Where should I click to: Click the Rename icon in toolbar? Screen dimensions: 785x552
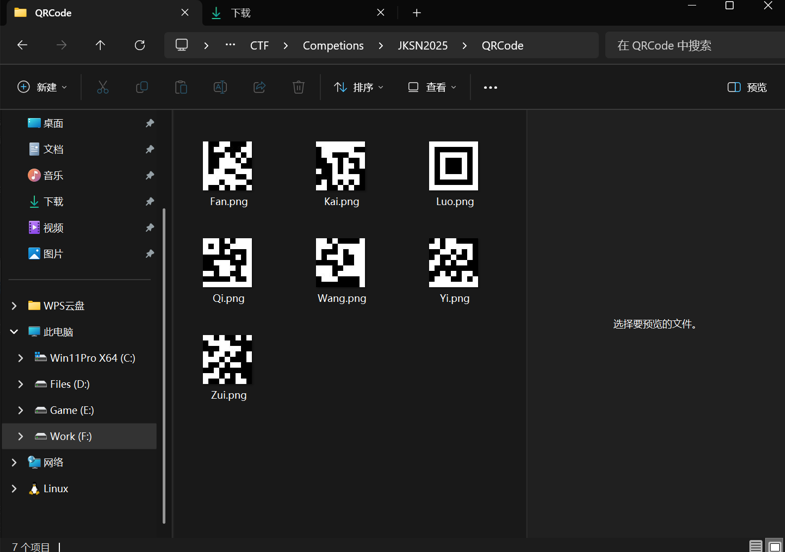click(220, 88)
